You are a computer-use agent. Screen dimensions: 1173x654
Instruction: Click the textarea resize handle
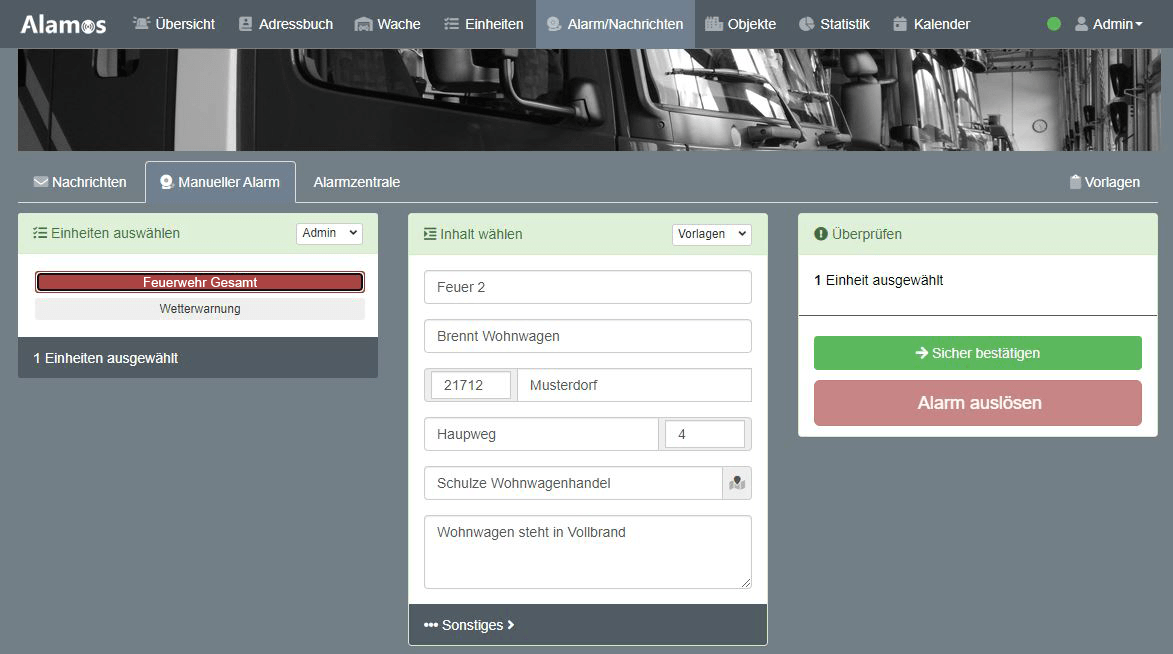click(x=746, y=583)
